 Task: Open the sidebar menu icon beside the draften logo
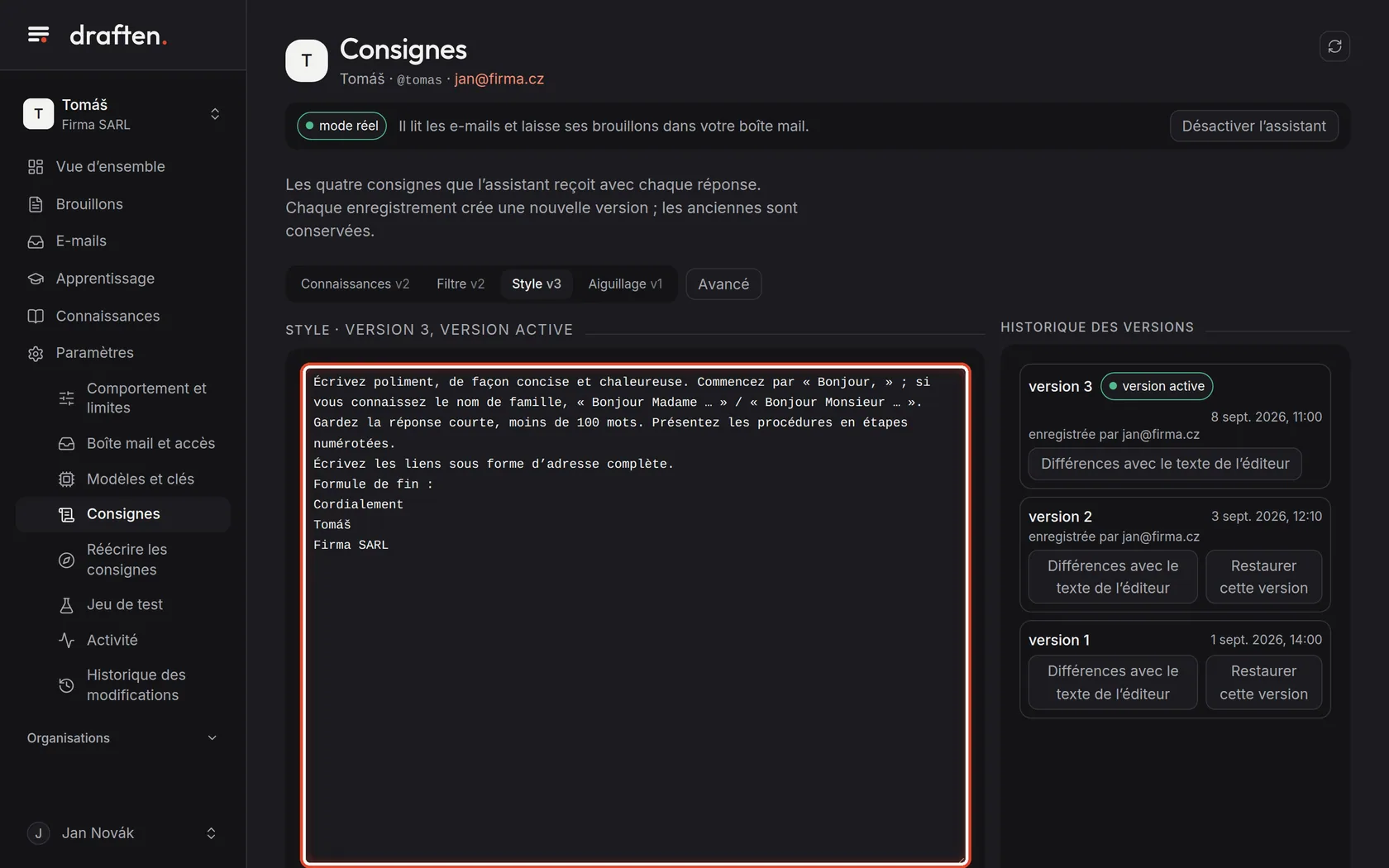[x=38, y=35]
